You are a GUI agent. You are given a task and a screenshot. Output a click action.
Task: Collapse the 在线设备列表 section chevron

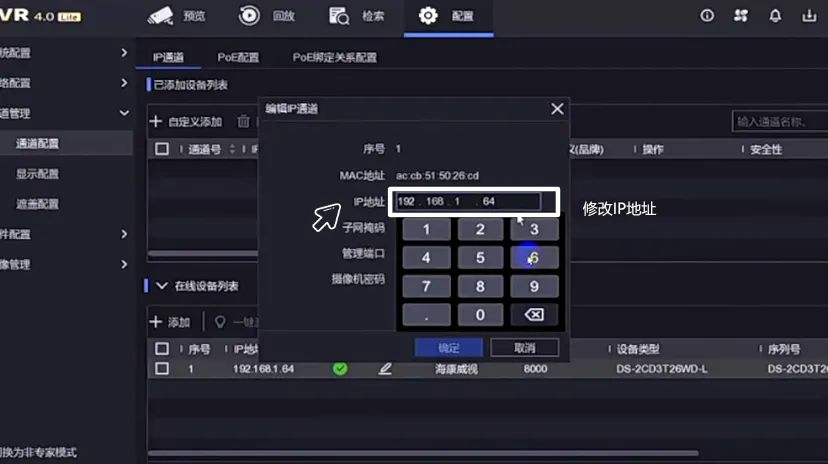(161, 286)
